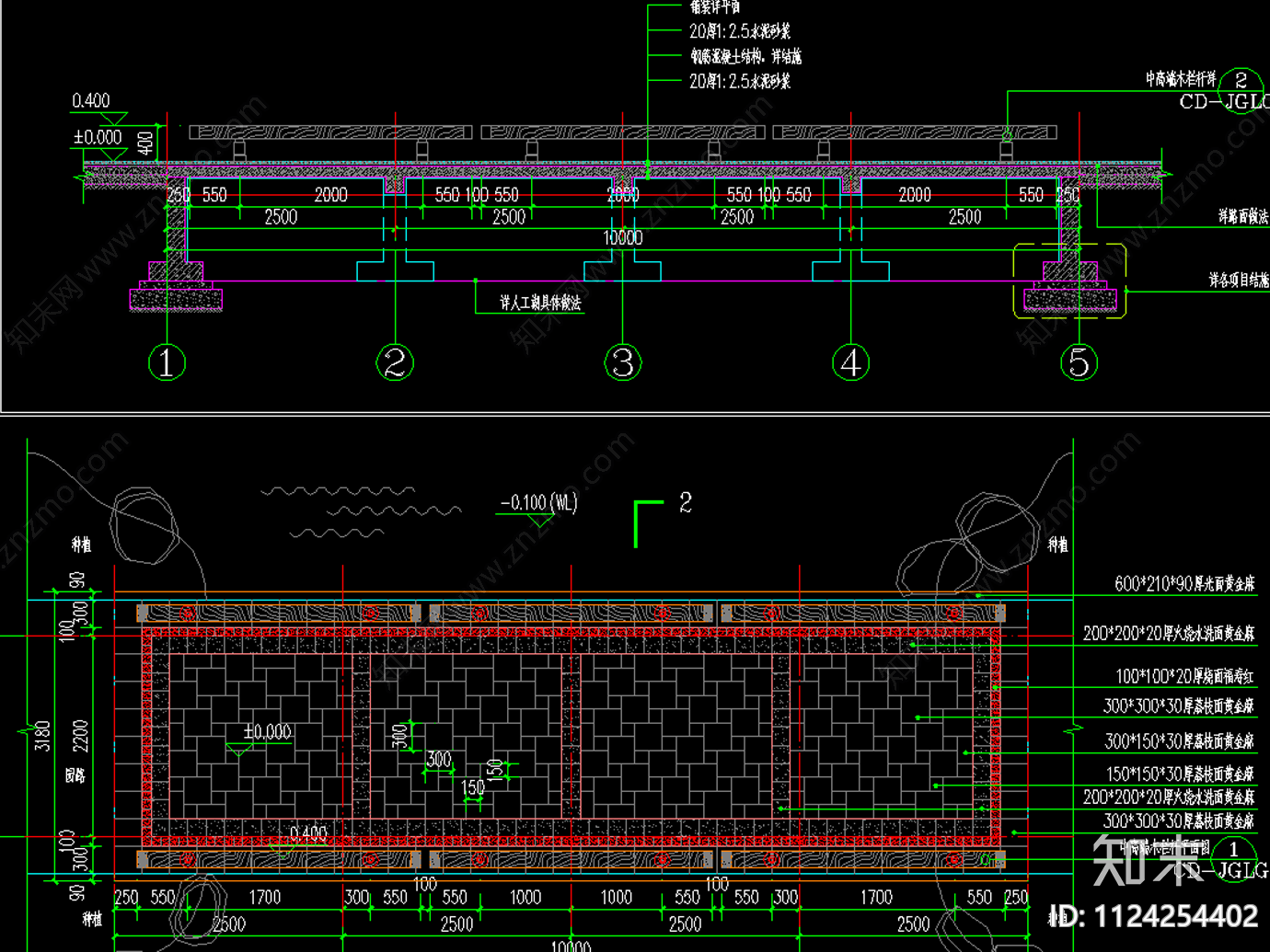
Task: Click the 详路面做法 note on the right
Action: point(1243,216)
